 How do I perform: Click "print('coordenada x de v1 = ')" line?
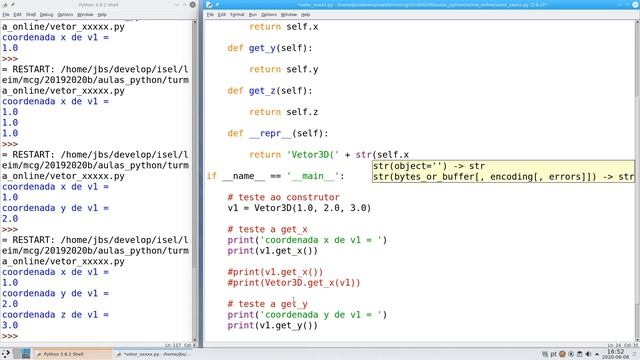tap(307, 240)
